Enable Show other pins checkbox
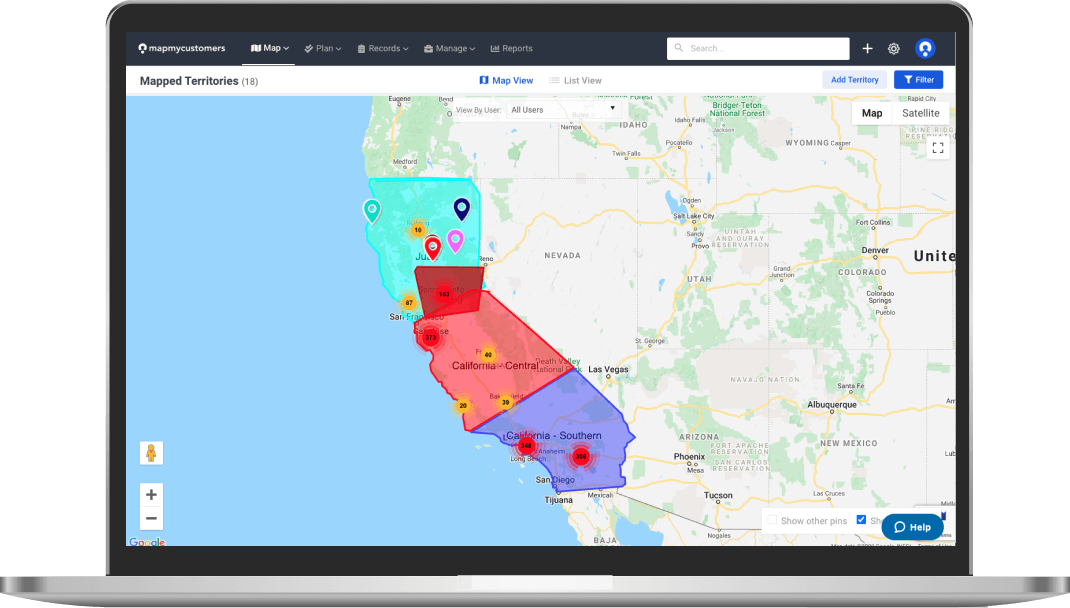 point(772,520)
